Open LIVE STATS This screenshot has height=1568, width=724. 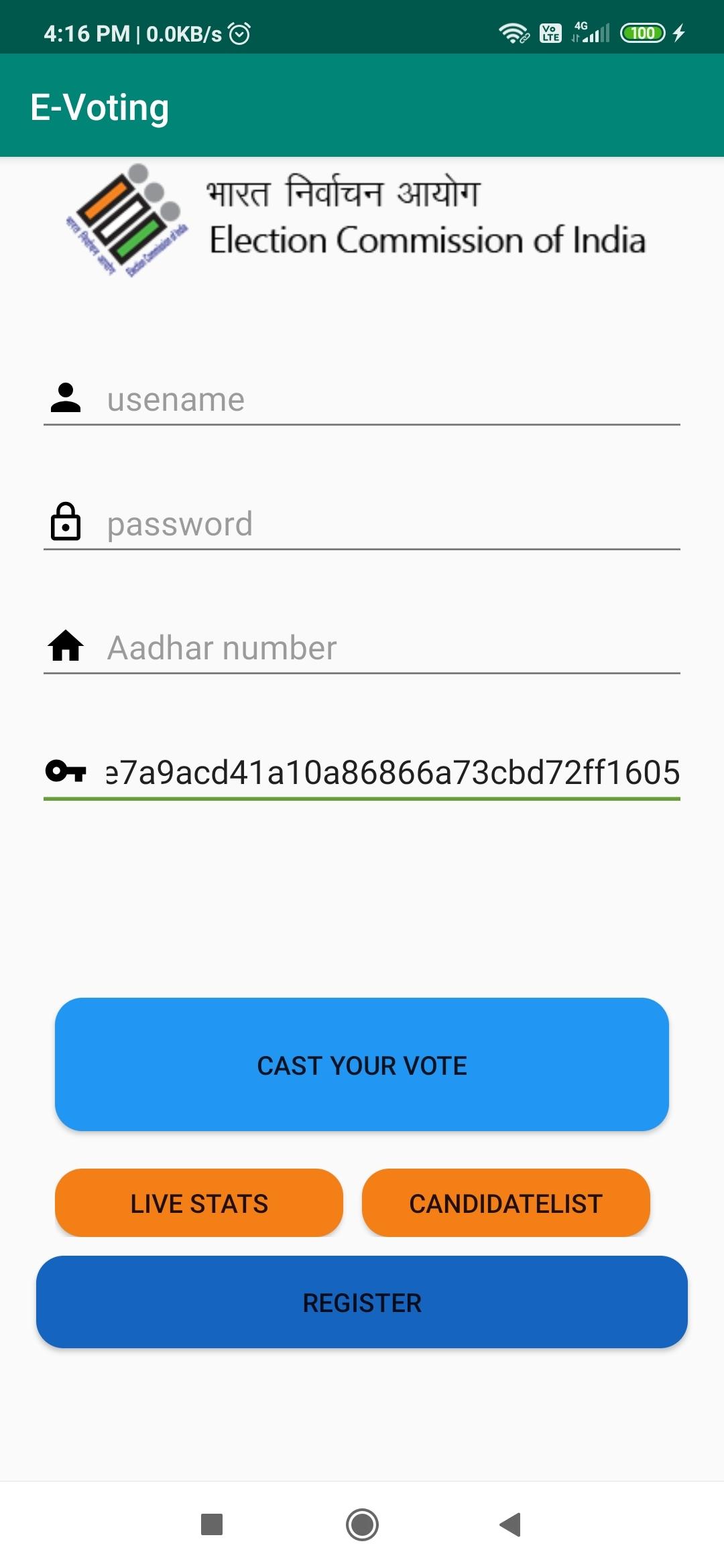199,1203
